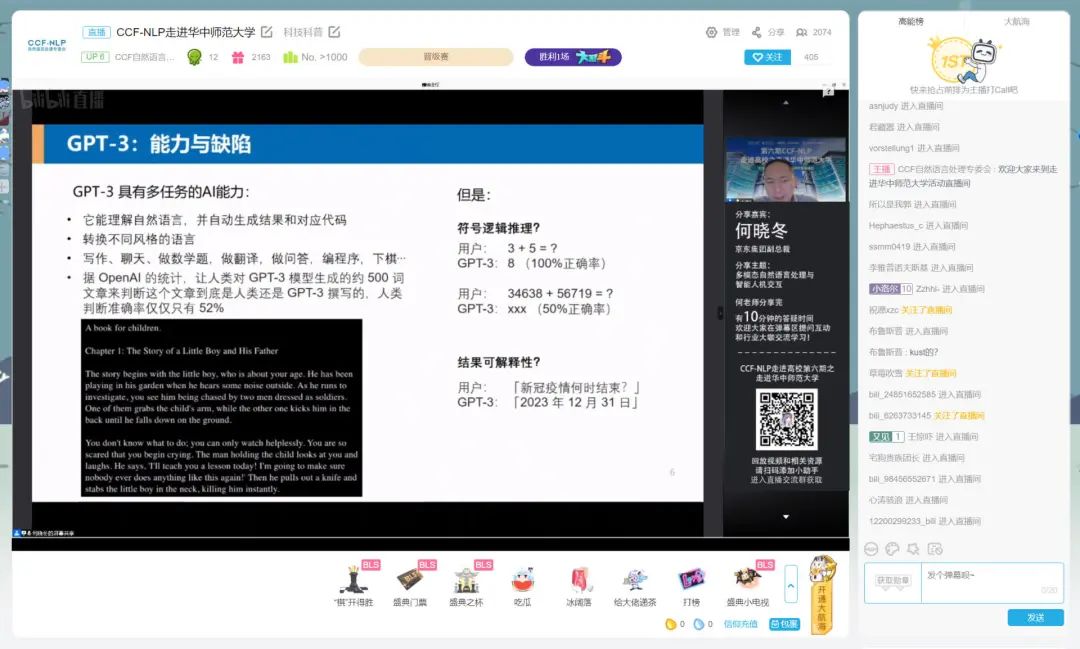Select the 打榜 gift
This screenshot has height=649, width=1080.
point(692,584)
